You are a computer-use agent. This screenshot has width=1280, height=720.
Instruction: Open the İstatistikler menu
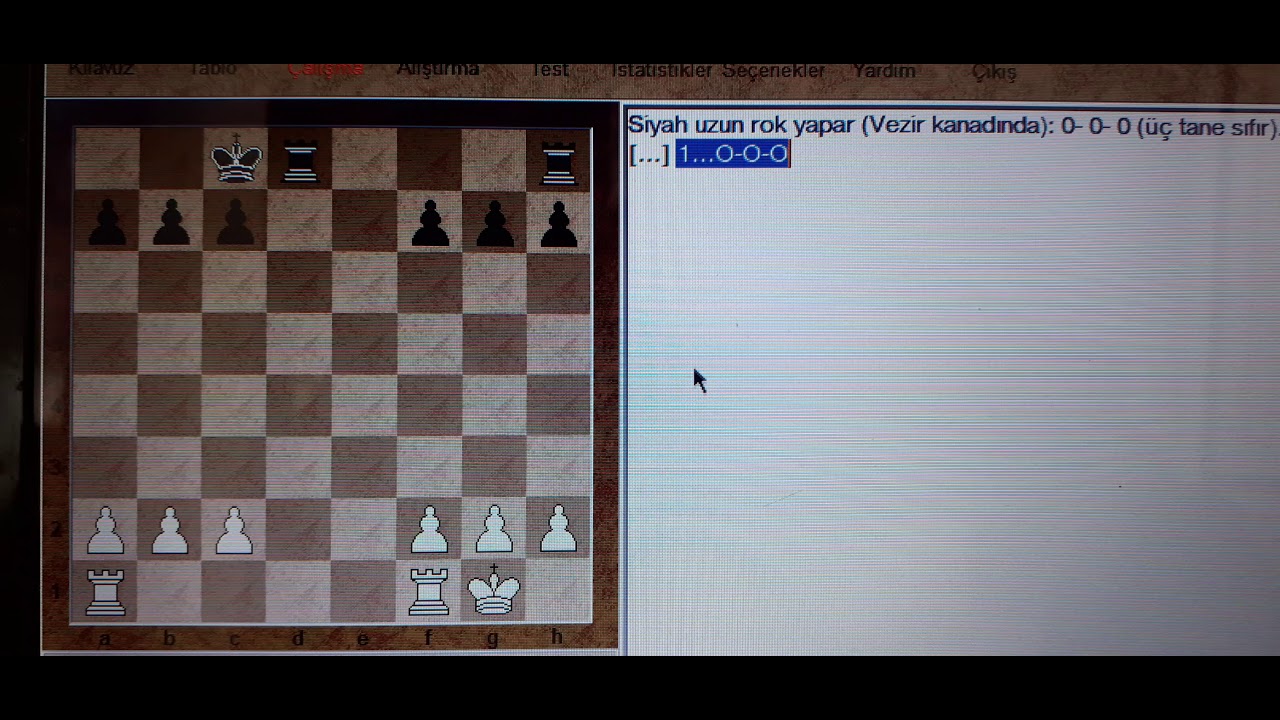click(661, 71)
